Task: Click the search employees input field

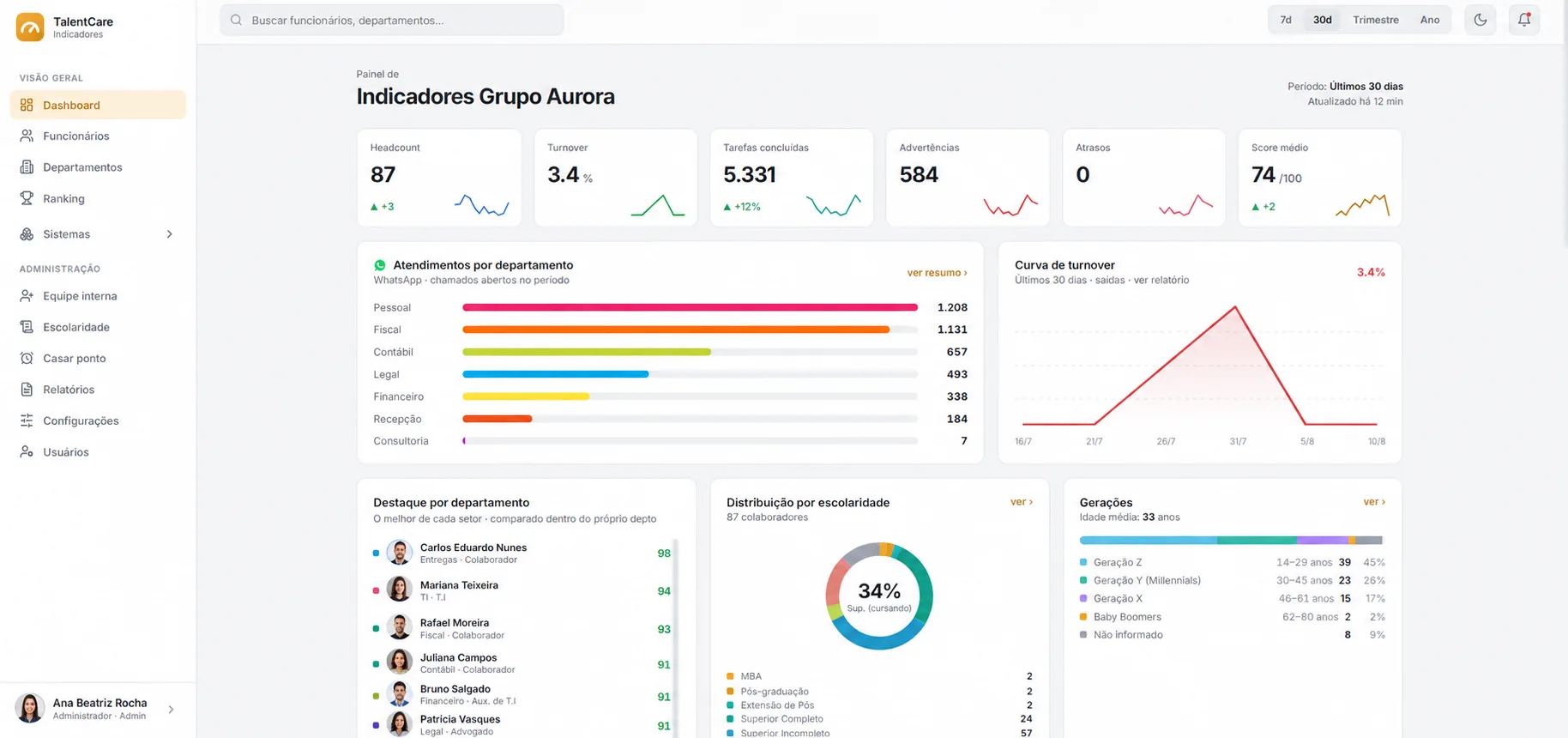Action: pyautogui.click(x=392, y=20)
